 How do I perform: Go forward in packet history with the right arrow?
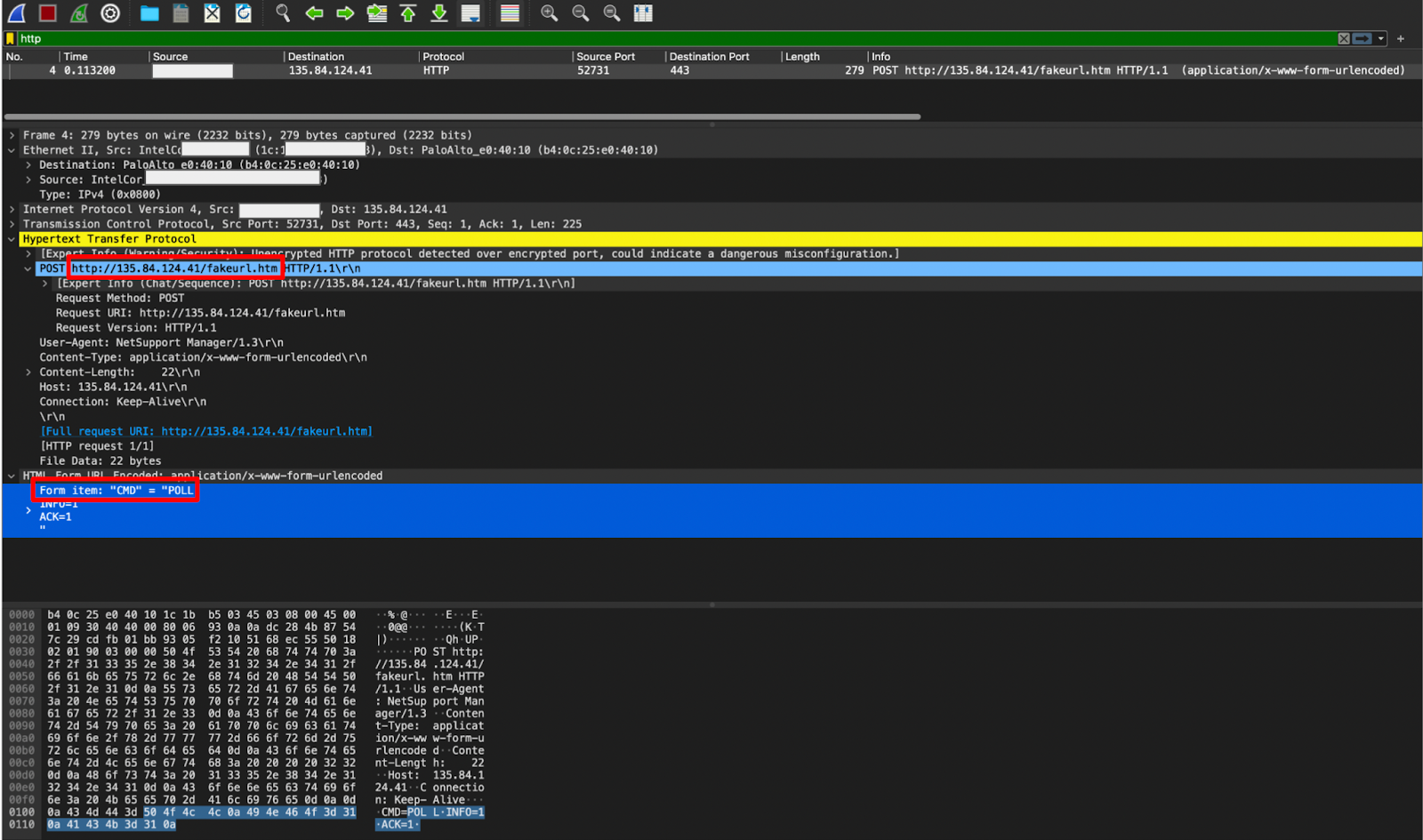pyautogui.click(x=345, y=13)
